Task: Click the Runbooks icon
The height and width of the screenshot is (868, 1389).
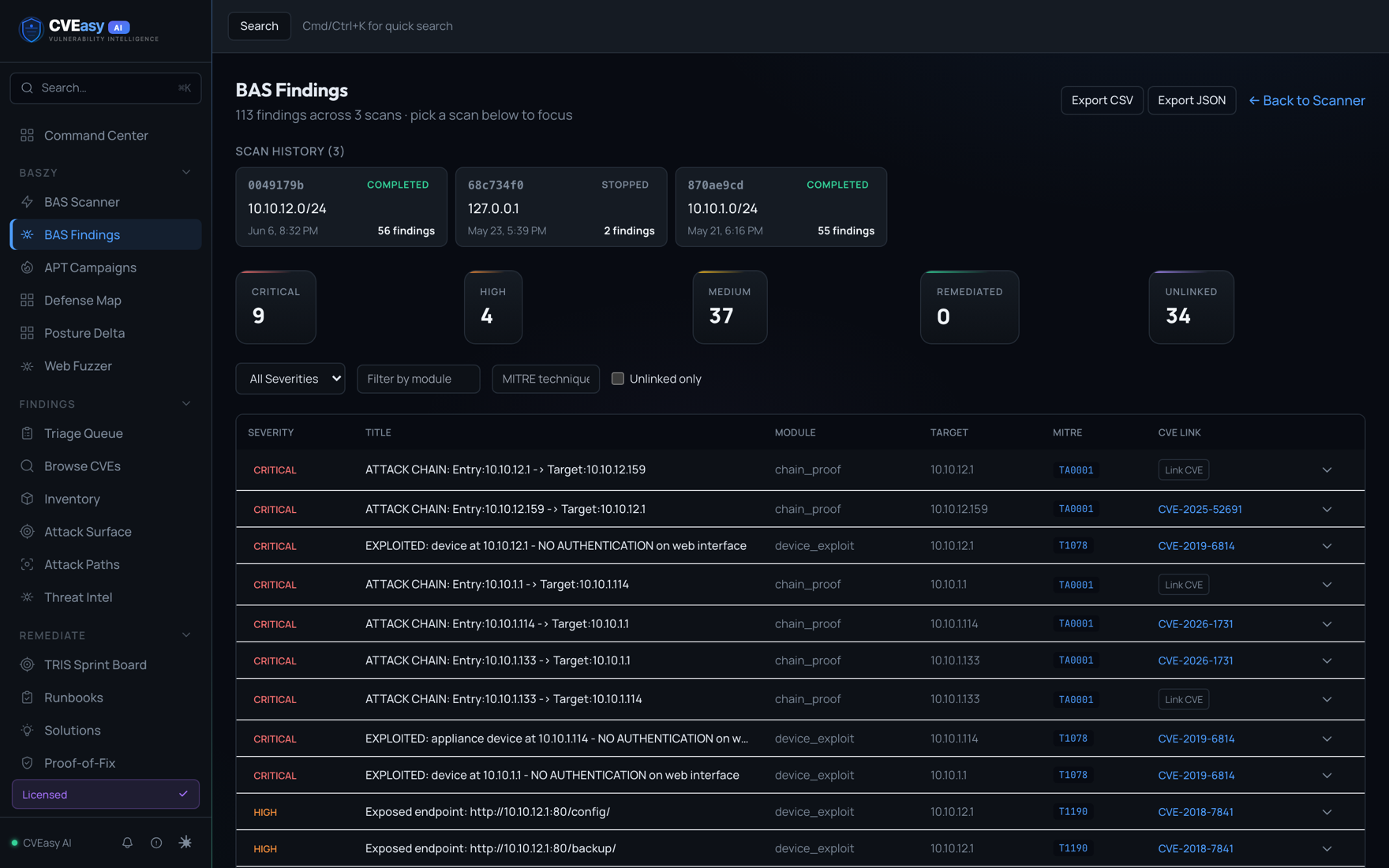Action: tap(27, 698)
